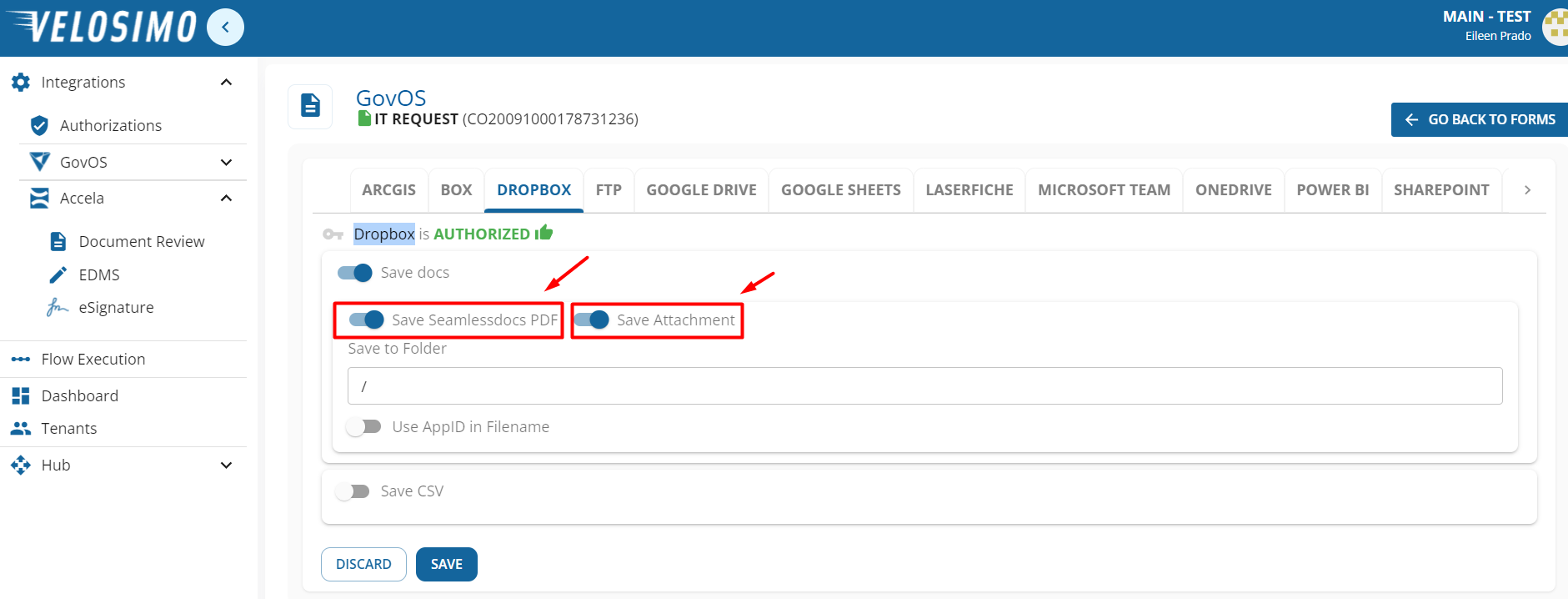Click the eSignature signature icon
Image resolution: width=1568 pixels, height=599 pixels.
(58, 307)
